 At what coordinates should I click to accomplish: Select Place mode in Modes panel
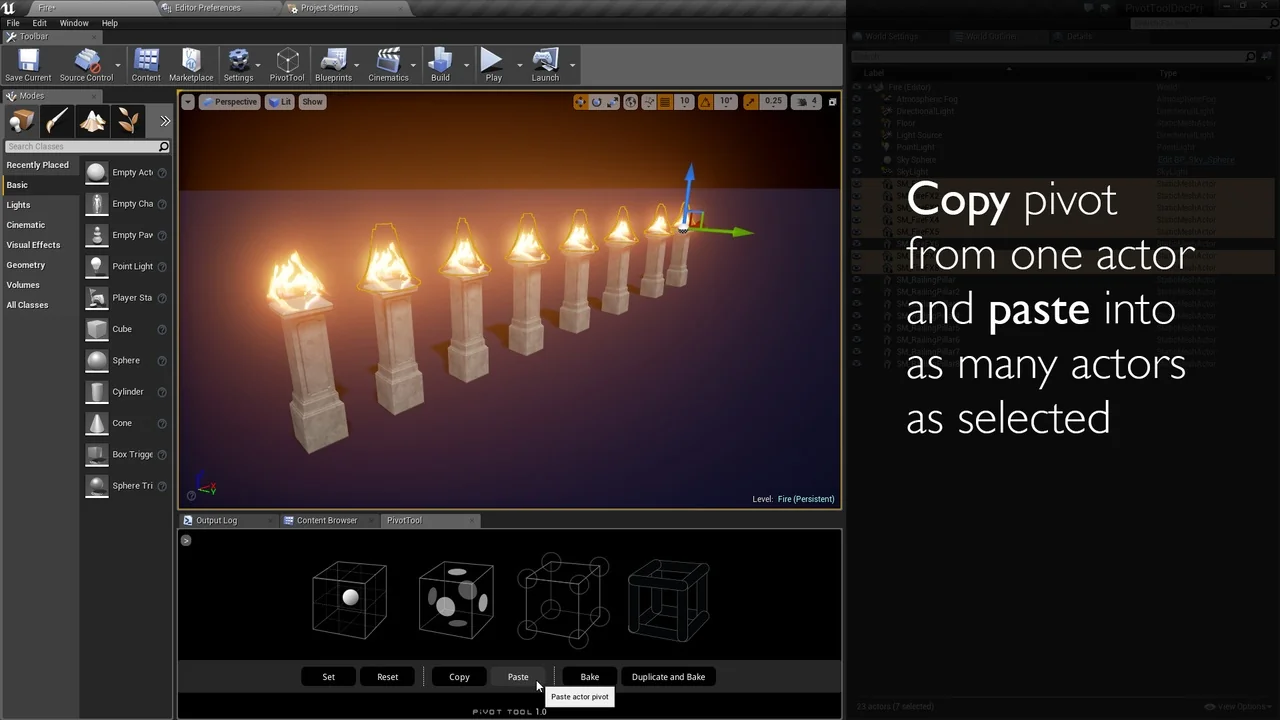pos(20,120)
